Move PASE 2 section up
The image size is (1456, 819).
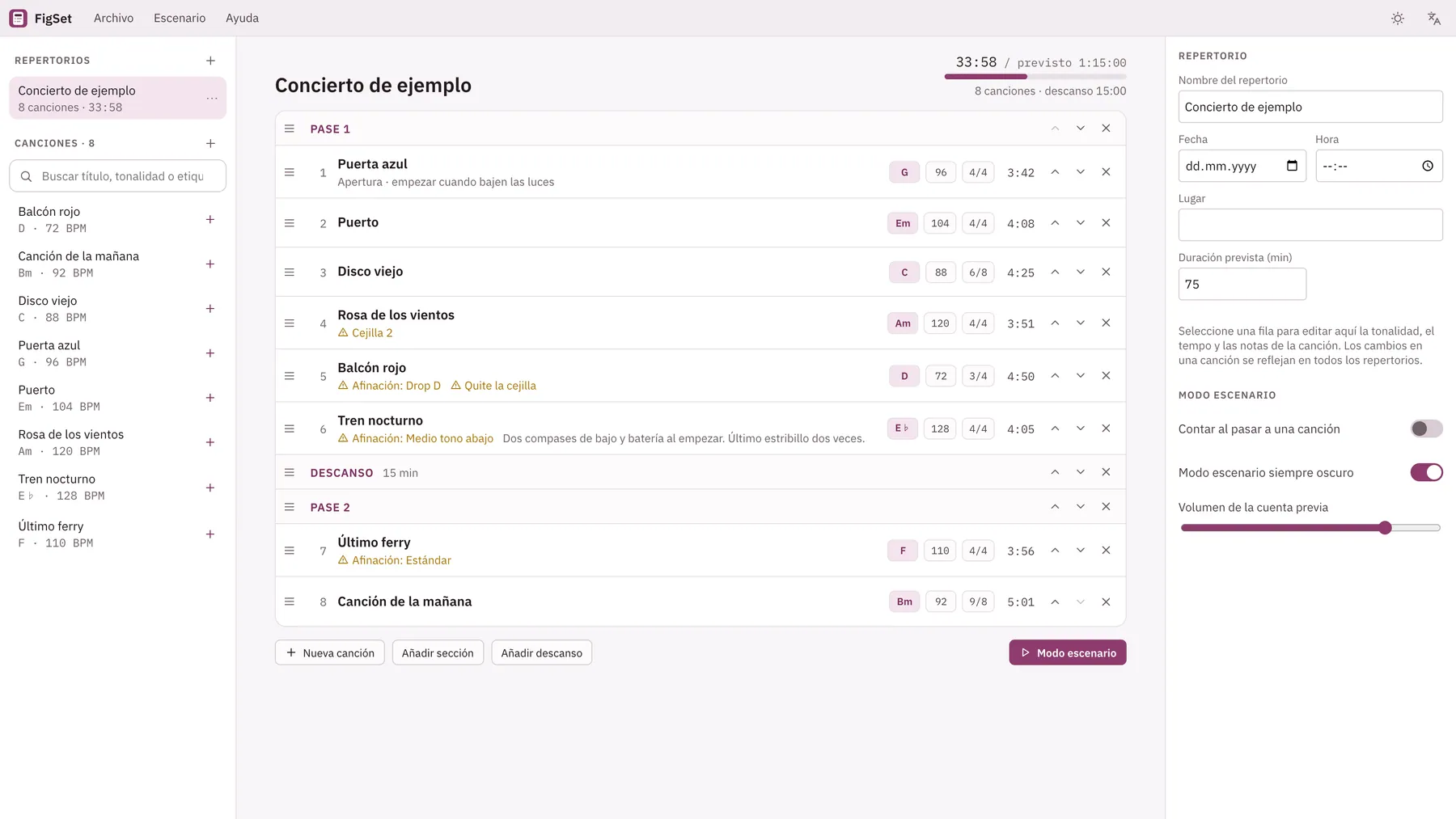[x=1055, y=507]
